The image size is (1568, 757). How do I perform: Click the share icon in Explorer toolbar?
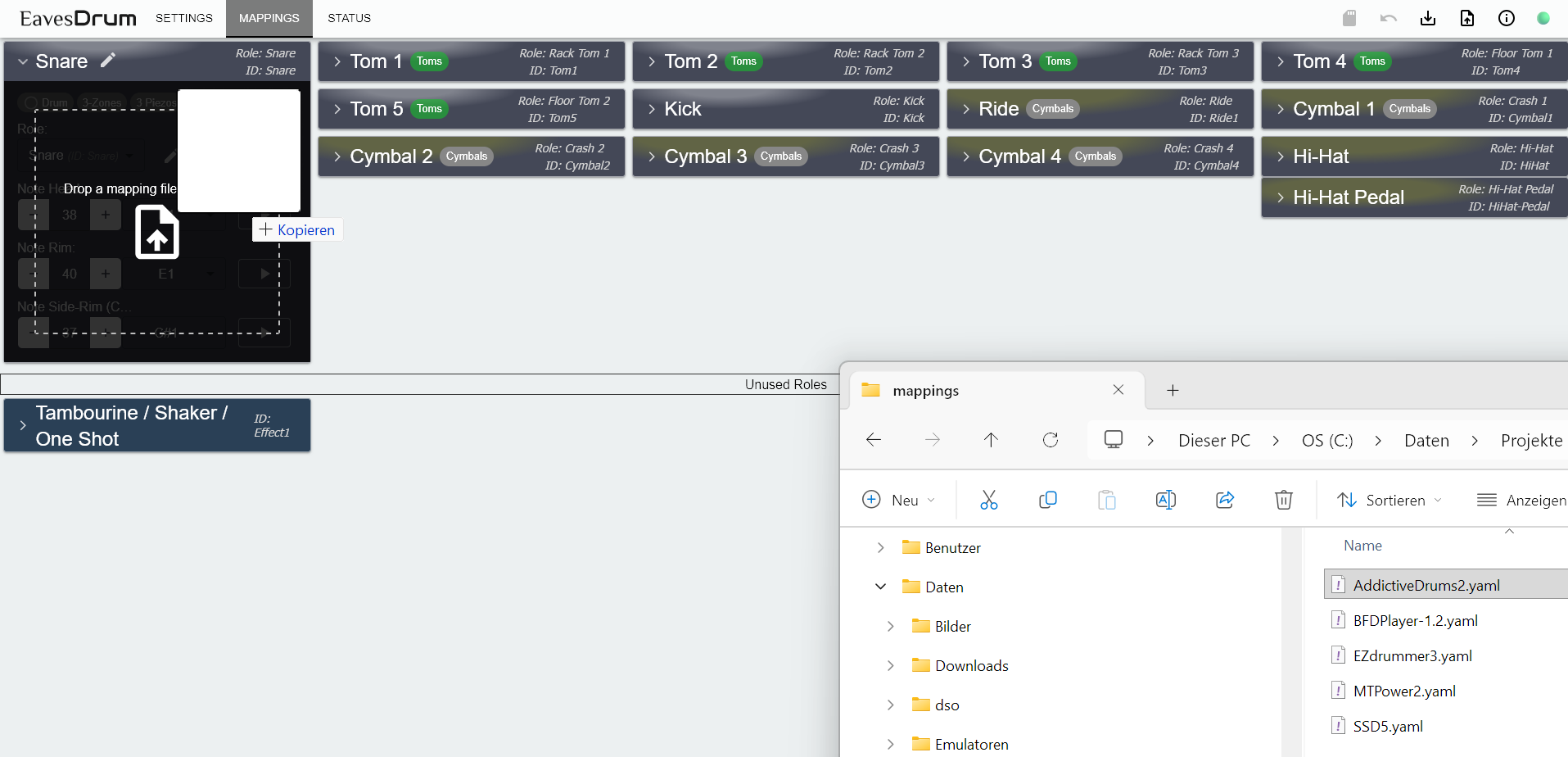click(1225, 500)
